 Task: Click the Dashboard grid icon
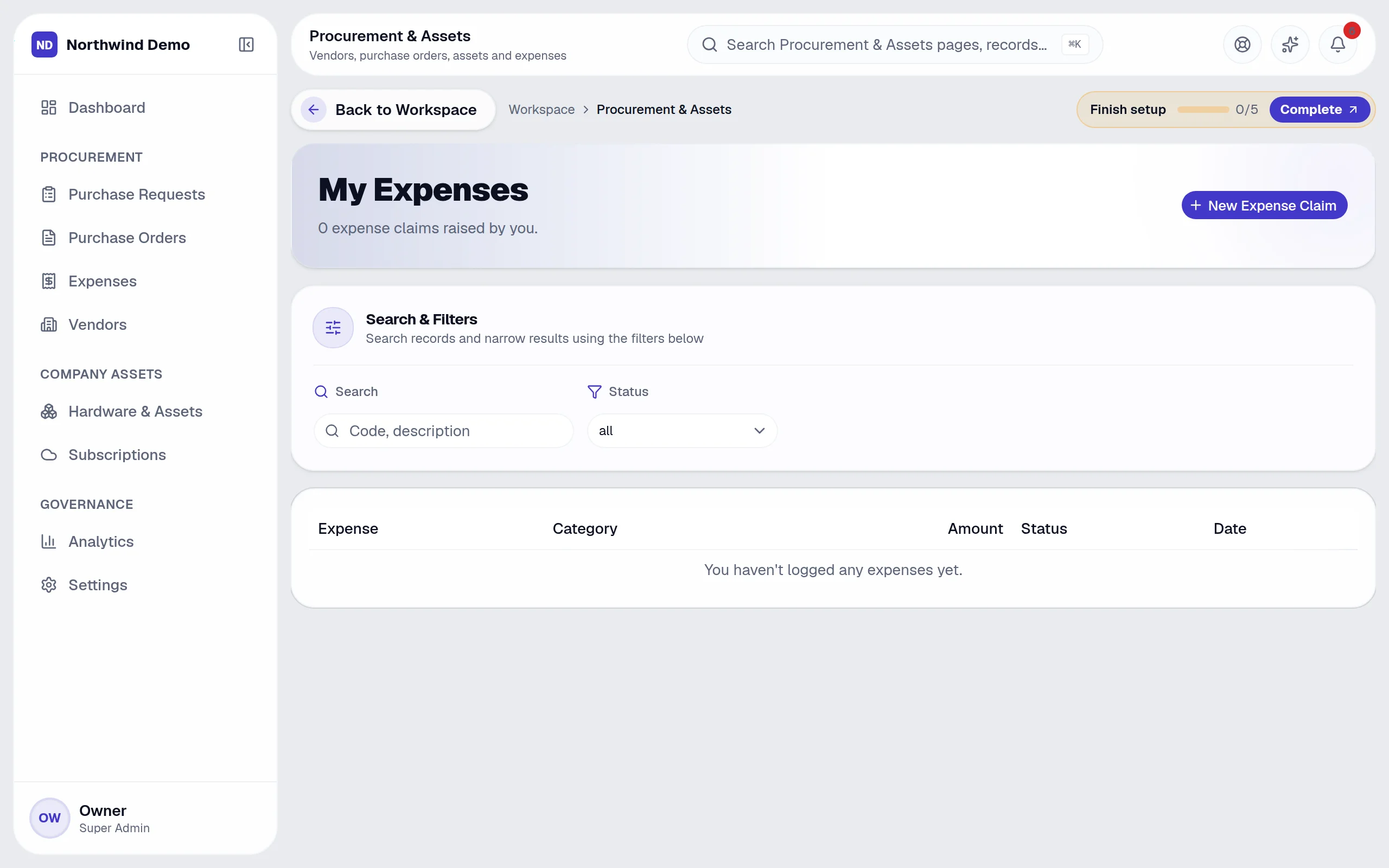click(x=49, y=107)
